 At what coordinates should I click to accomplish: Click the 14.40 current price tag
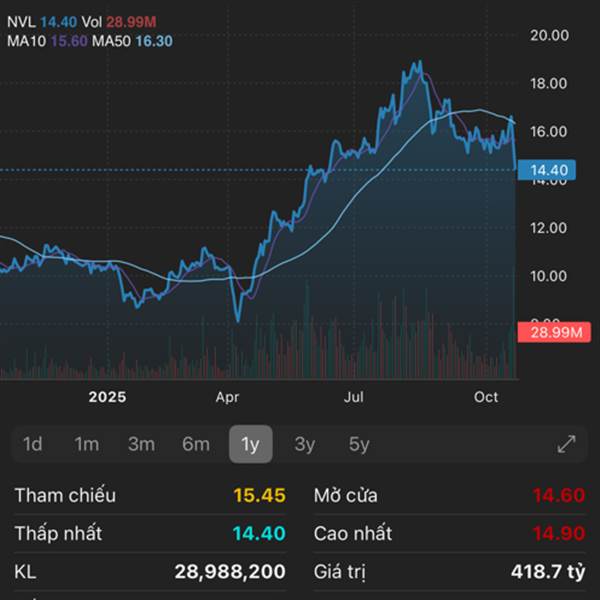(551, 171)
